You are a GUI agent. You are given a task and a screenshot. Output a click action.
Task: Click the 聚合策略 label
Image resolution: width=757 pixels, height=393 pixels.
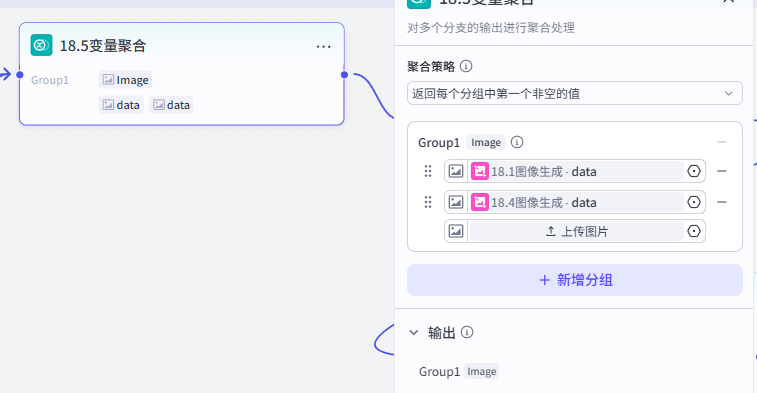coord(431,67)
